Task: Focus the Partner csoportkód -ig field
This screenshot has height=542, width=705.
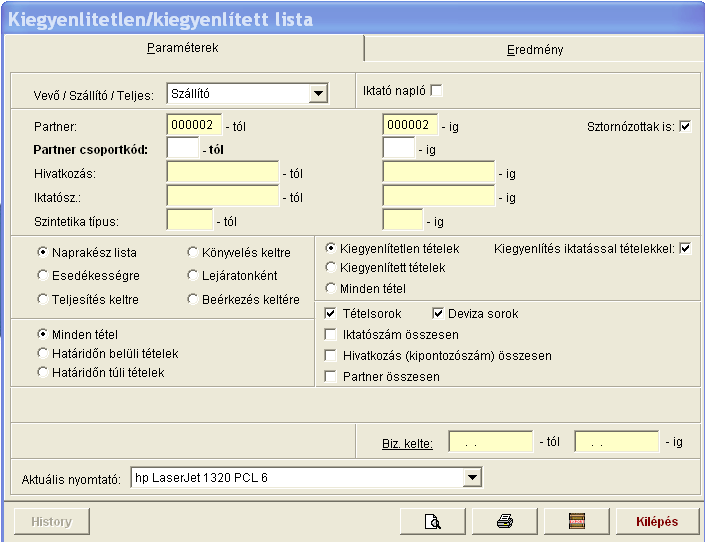Action: [398, 148]
